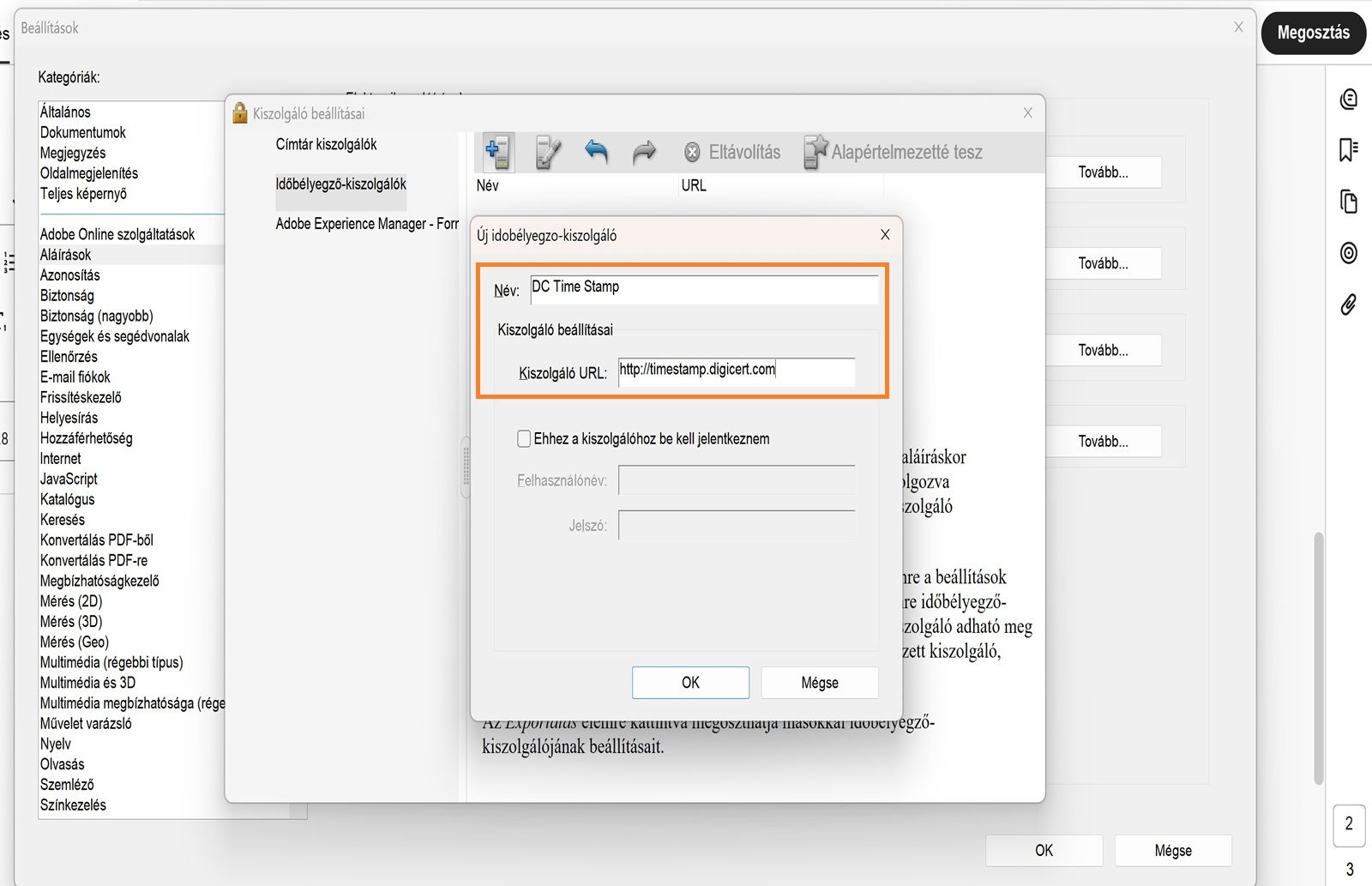Open the AI assistant icon in right sidebar
The image size is (1372, 886).
1349,99
